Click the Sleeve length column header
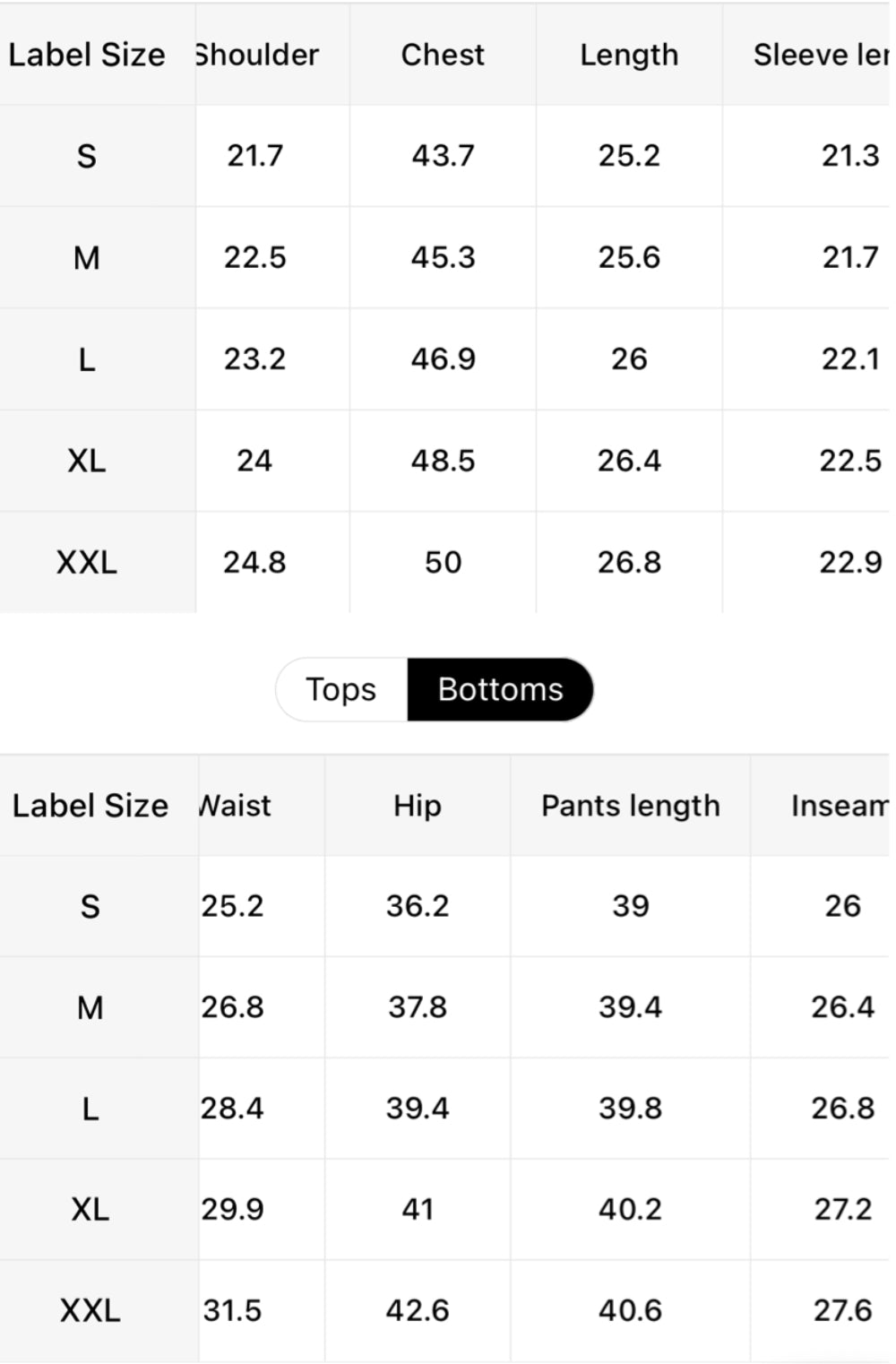Viewport: 896px width, 1364px height. [820, 55]
